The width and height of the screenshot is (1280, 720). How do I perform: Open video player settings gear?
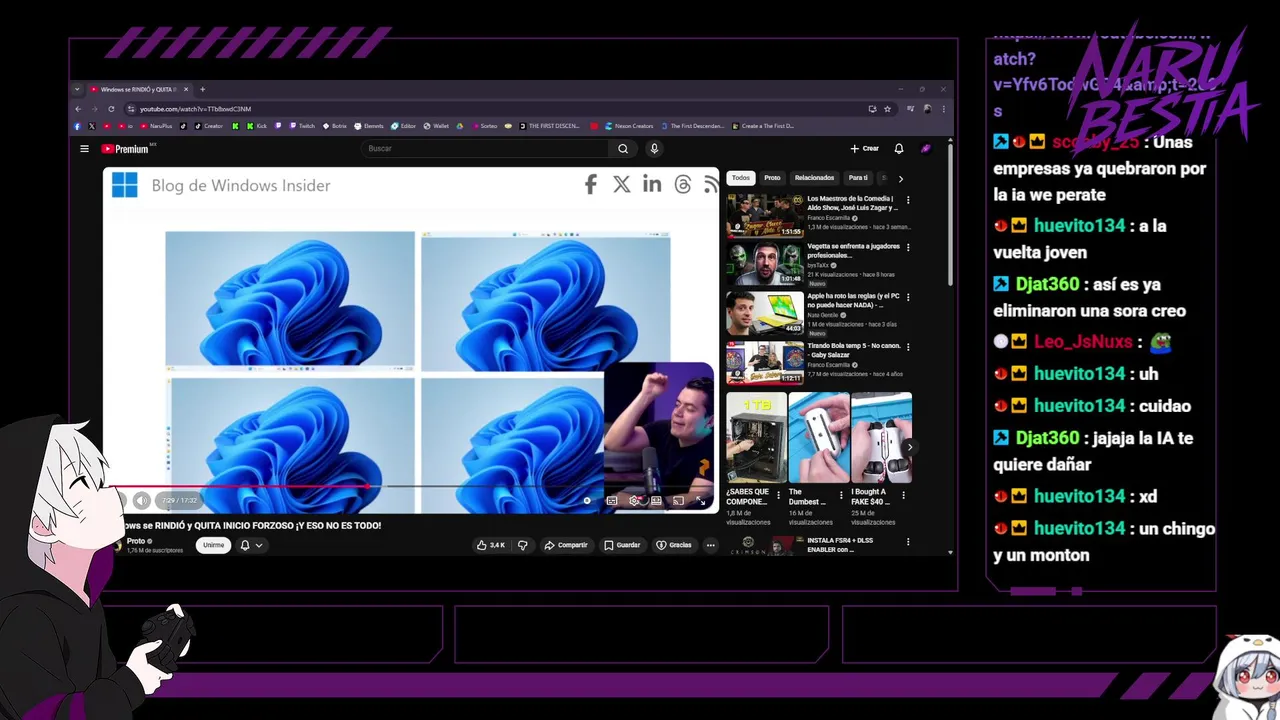click(634, 500)
